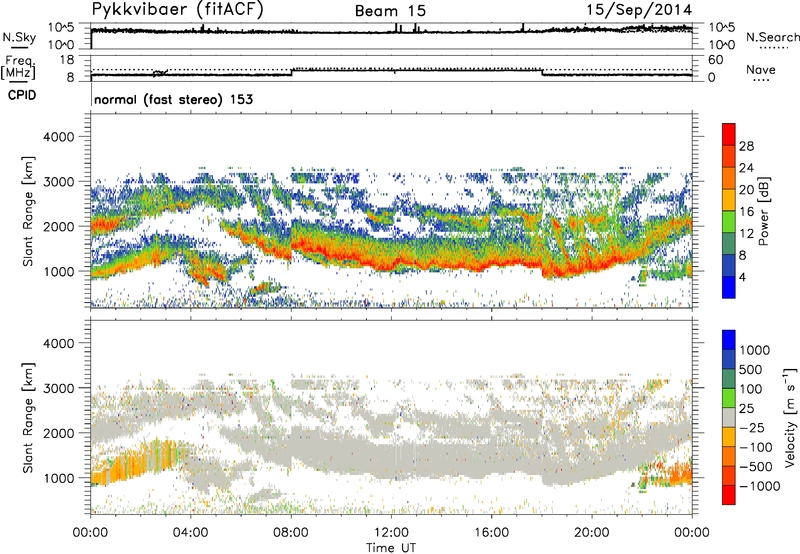This screenshot has height=554, width=800.
Task: Click the 'Time UT' axis label
Action: click(390, 548)
